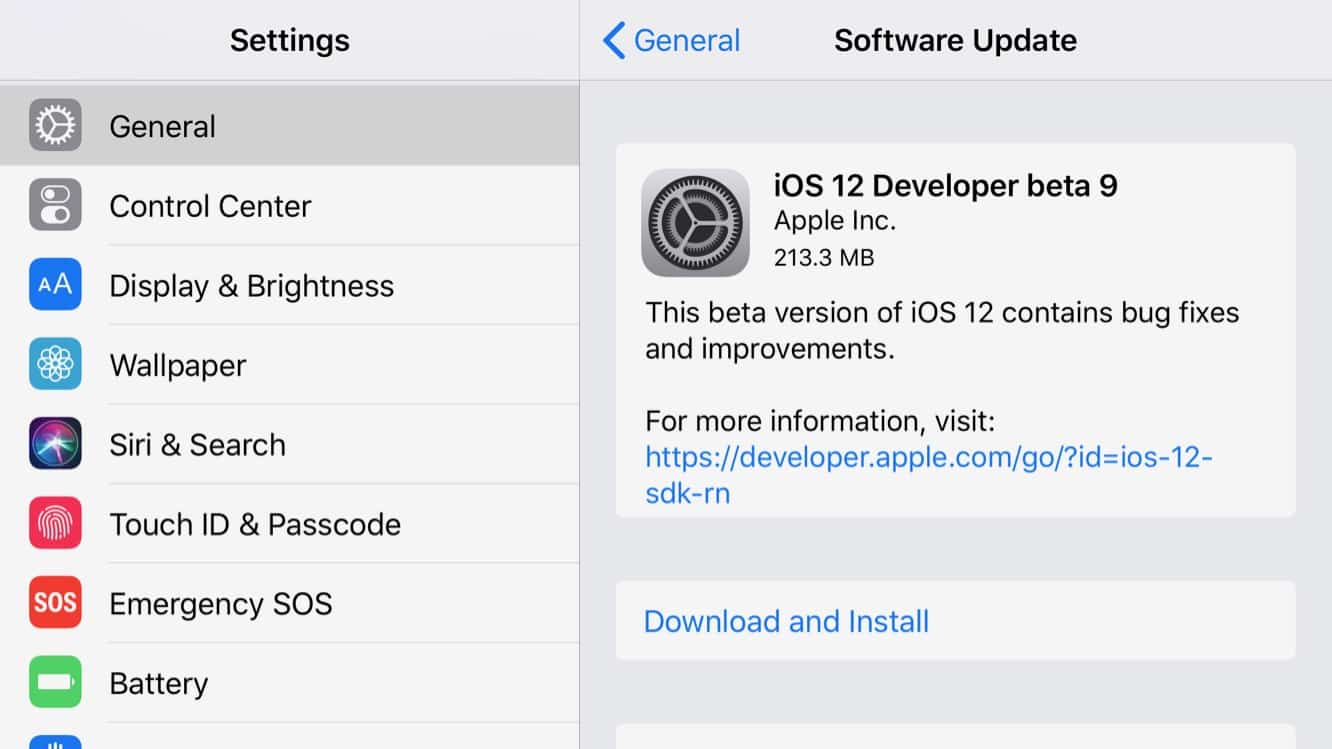1332x749 pixels.
Task: Click the Wallpaper flower icon
Action: 55,364
